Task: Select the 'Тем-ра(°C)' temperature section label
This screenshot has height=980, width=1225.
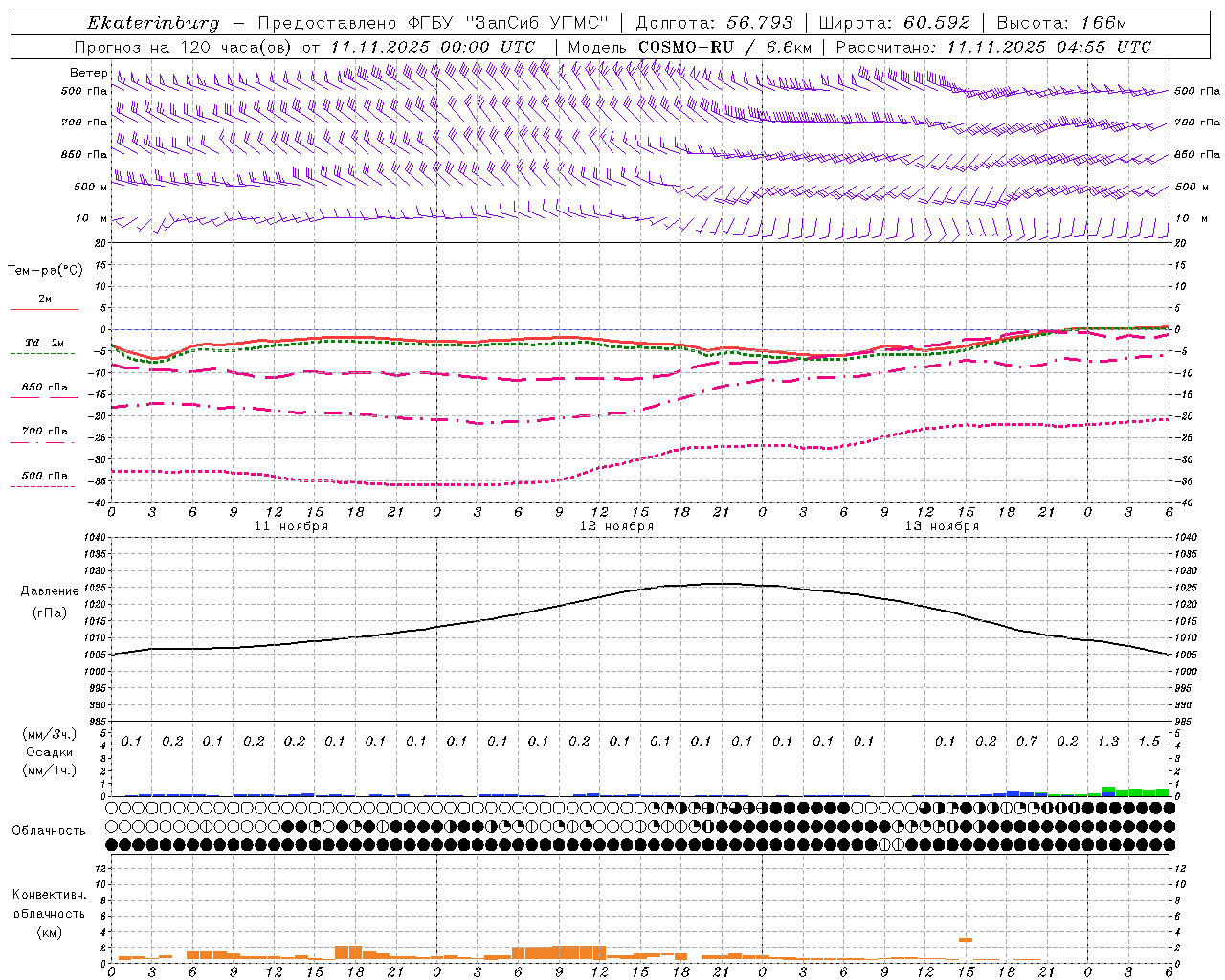Action: 45,271
